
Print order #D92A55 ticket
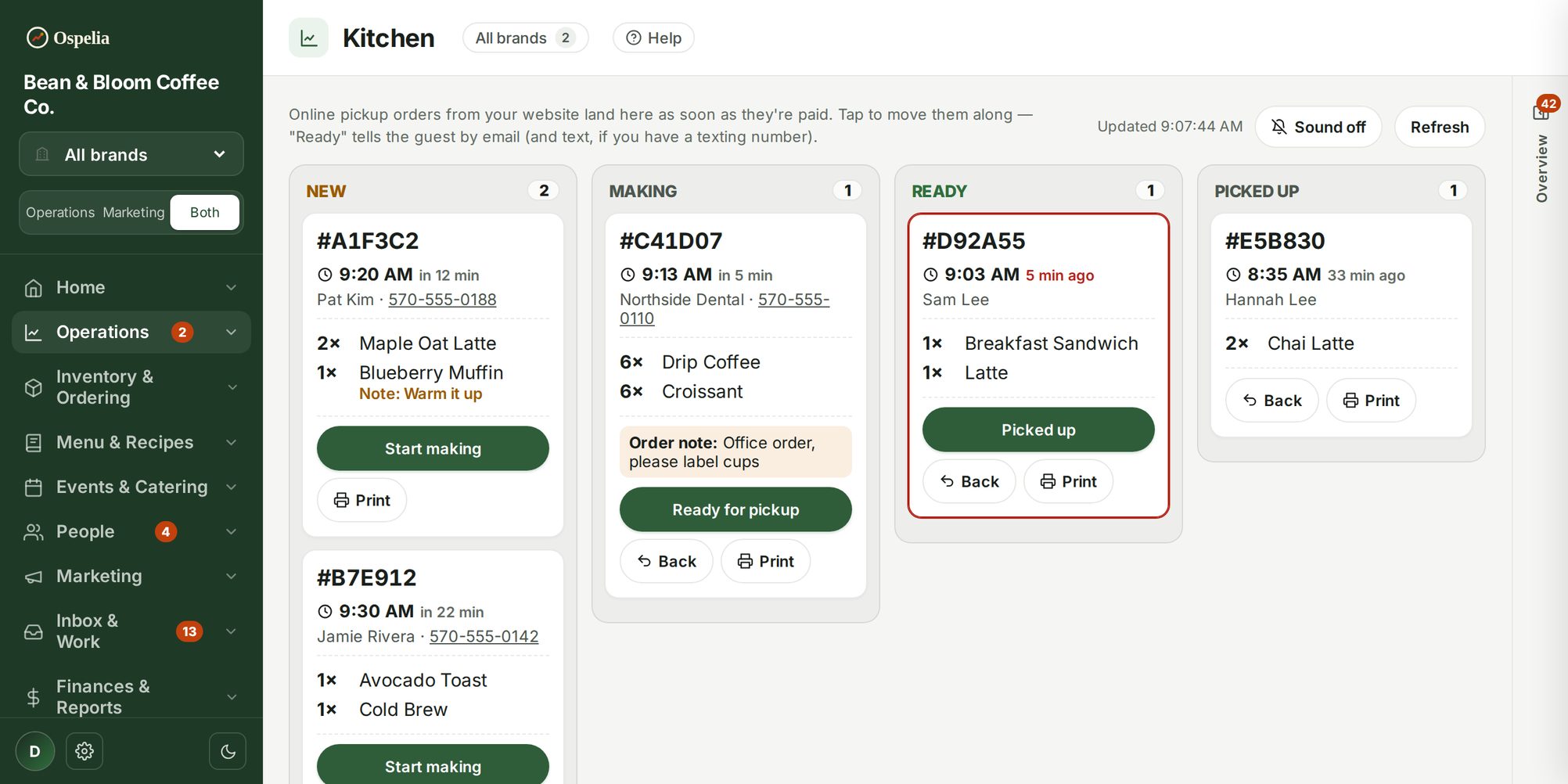(x=1068, y=481)
